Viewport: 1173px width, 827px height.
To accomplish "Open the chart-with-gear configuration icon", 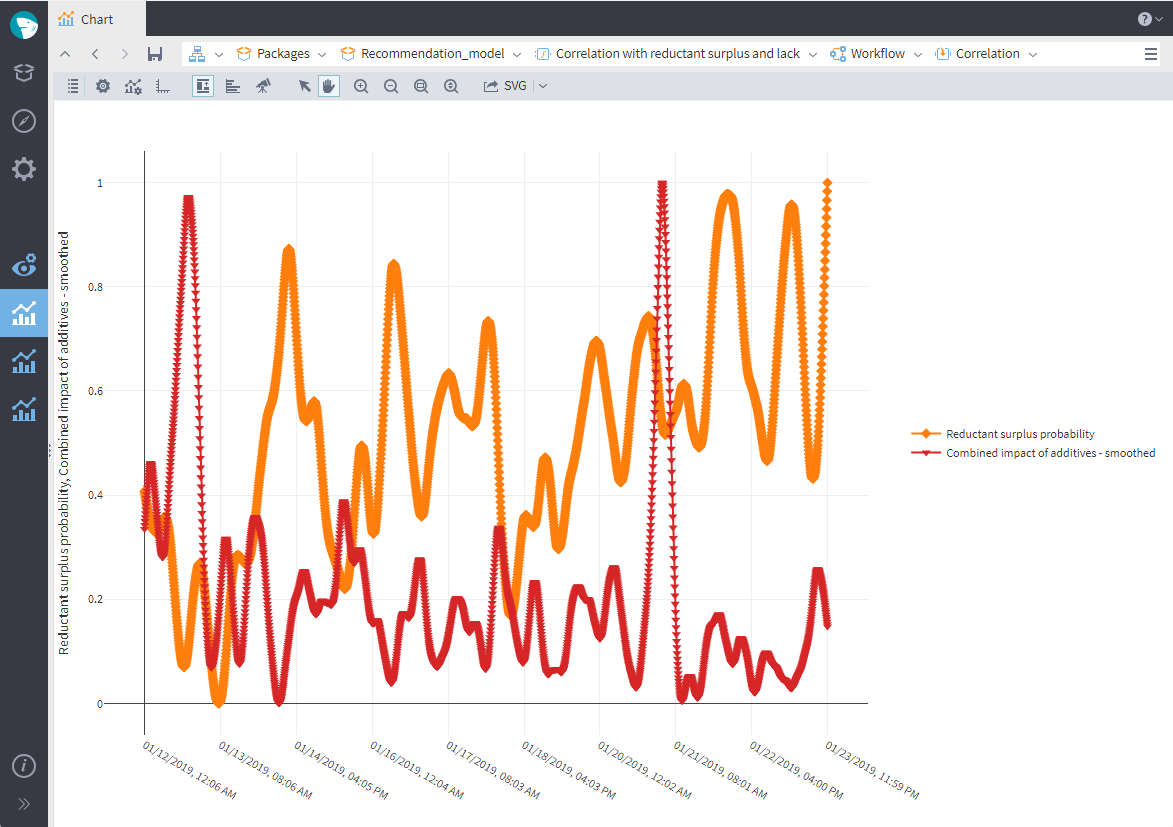I will 133,86.
